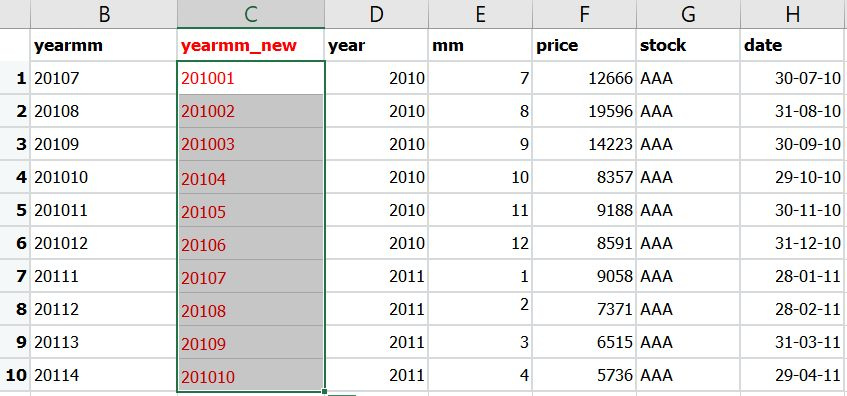The image size is (847, 396).
Task: Click price value 6515
Action: [x=584, y=342]
